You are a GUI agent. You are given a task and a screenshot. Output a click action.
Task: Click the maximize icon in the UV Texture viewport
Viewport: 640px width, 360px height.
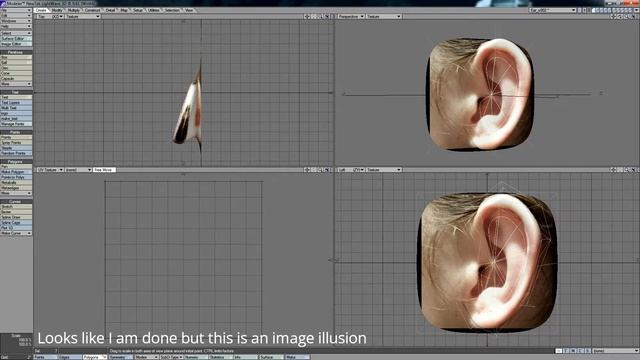coord(327,170)
